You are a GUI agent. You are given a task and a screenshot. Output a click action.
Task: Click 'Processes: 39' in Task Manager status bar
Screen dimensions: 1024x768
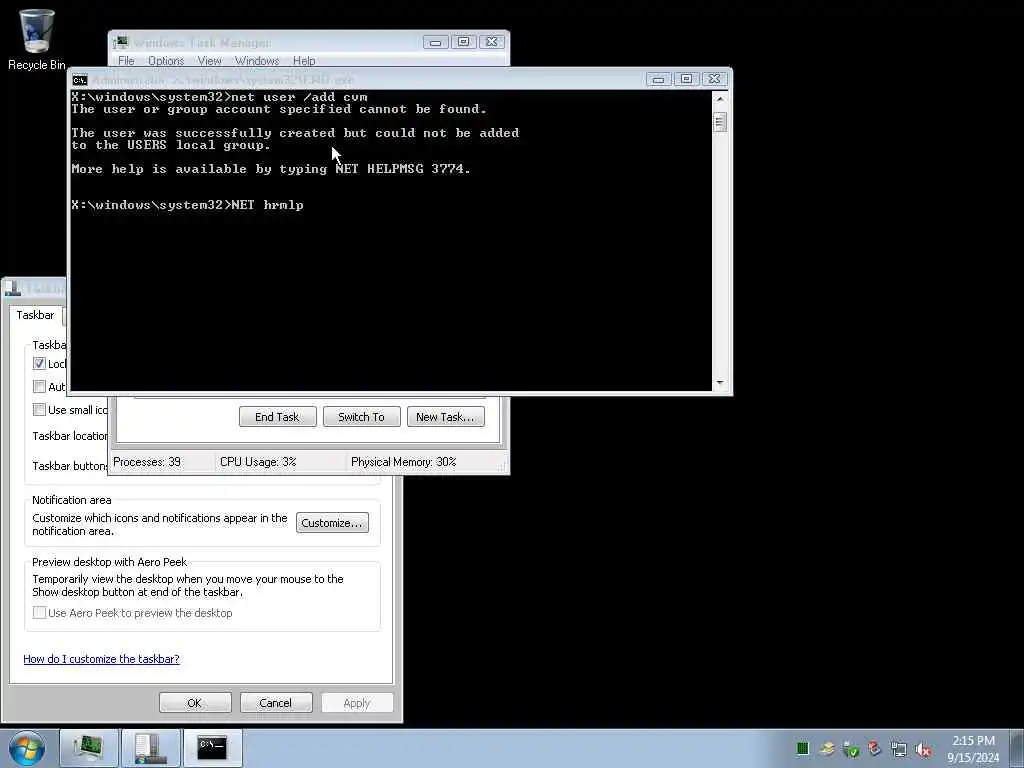click(x=147, y=462)
